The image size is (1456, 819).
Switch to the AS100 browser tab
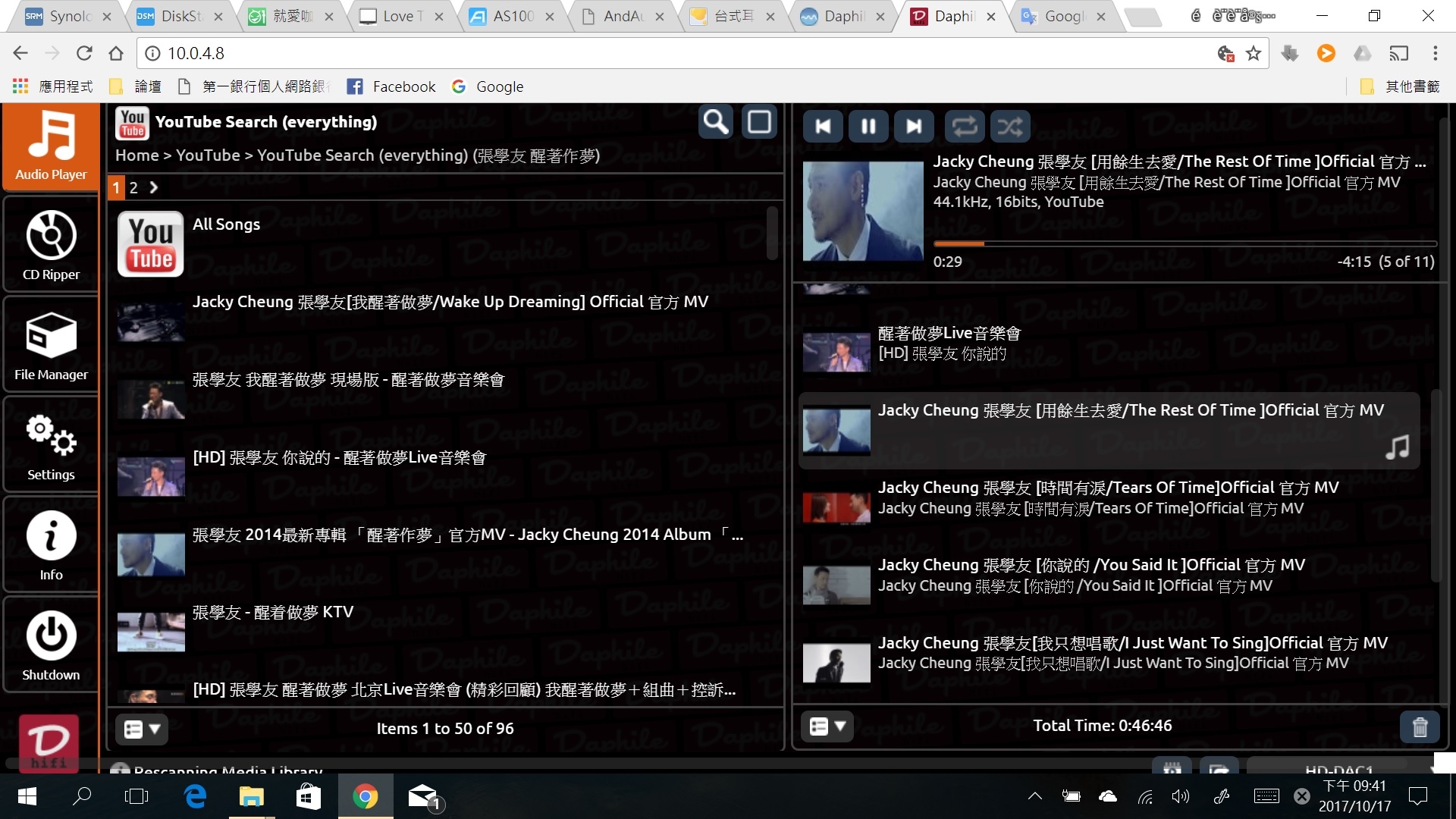(x=512, y=16)
